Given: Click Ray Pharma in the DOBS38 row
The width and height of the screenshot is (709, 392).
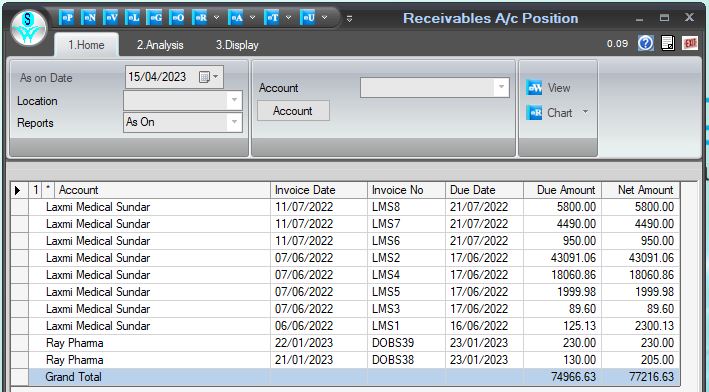Looking at the screenshot, I should 75,360.
